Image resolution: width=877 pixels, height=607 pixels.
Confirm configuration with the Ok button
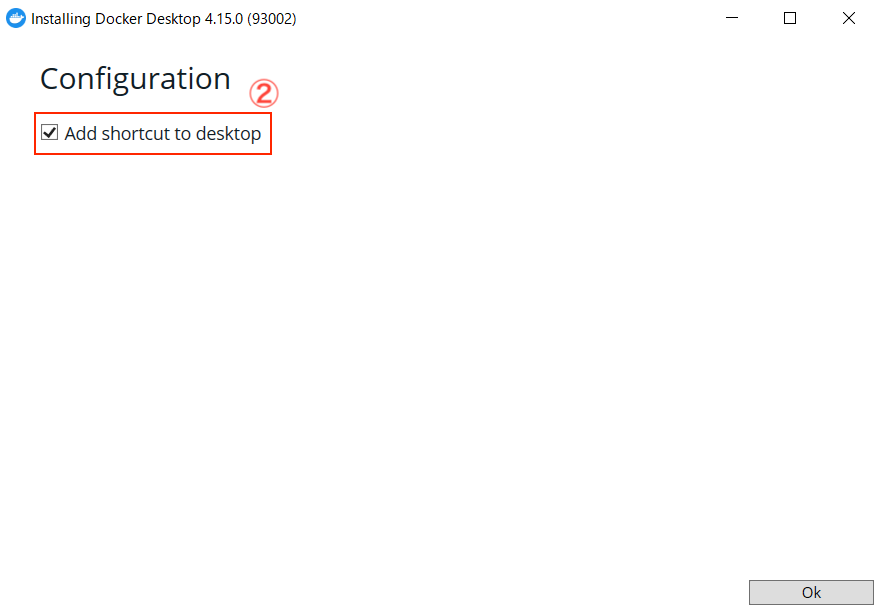[811, 592]
